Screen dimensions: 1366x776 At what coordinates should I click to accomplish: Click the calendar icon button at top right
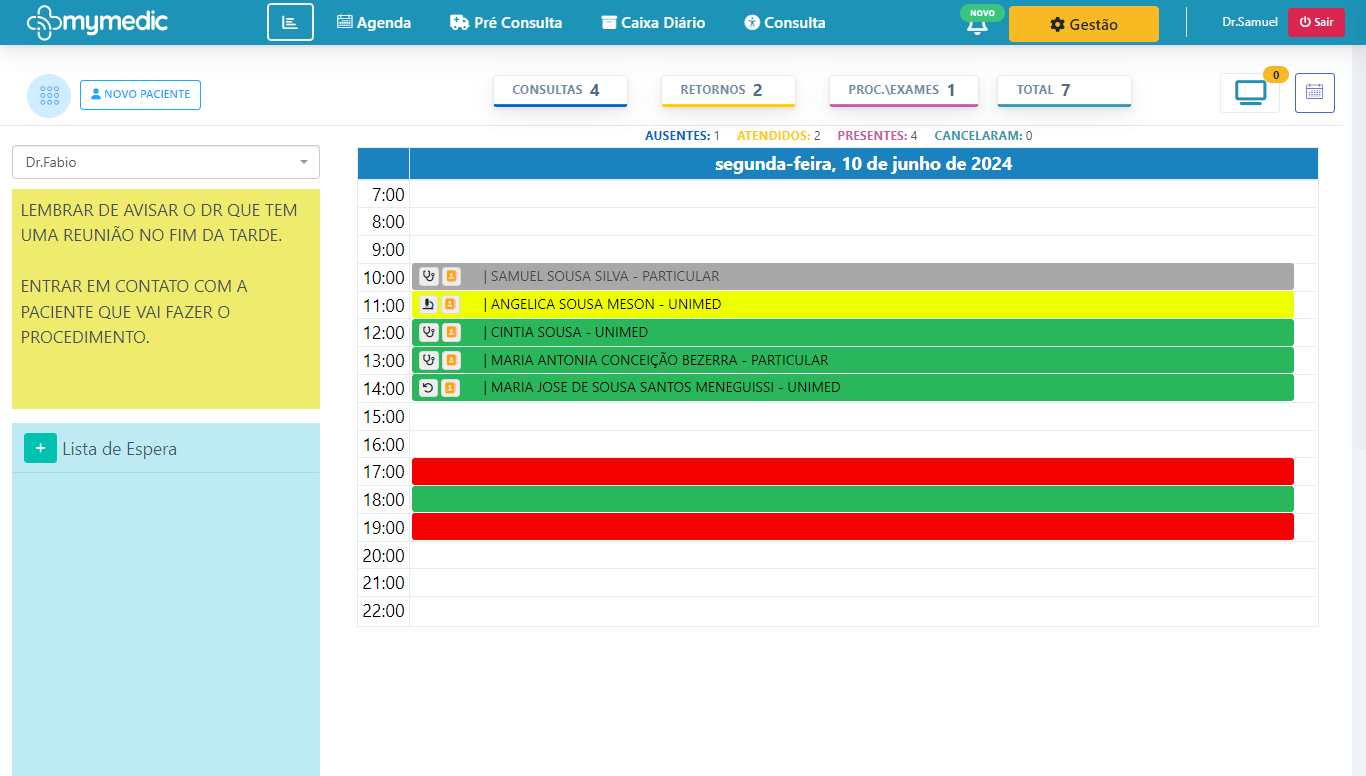pos(1314,93)
